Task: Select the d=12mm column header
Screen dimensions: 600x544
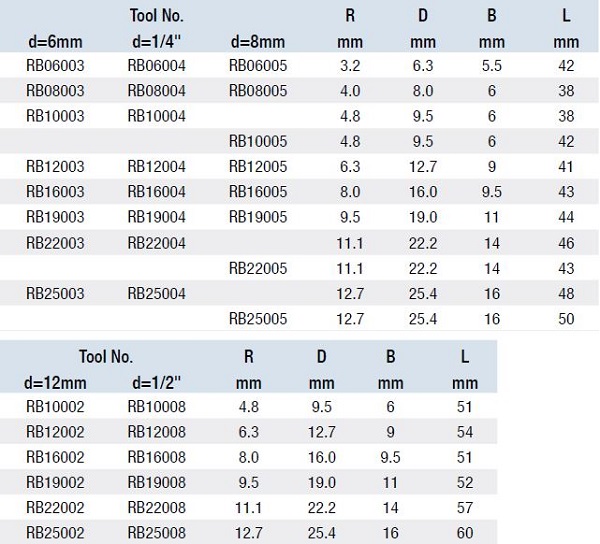Action: pyautogui.click(x=55, y=382)
